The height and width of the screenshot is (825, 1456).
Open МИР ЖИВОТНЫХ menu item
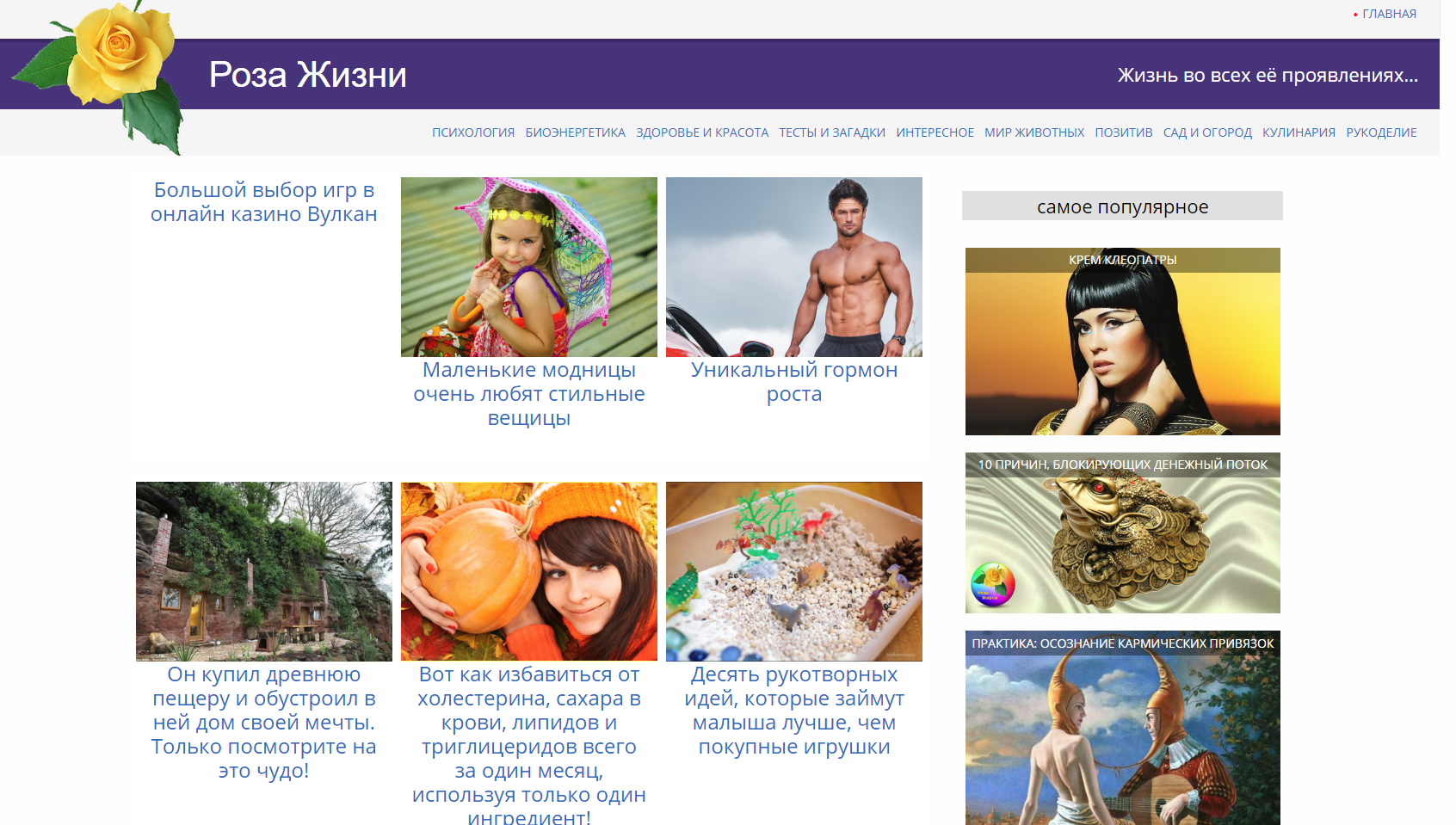tap(1034, 132)
